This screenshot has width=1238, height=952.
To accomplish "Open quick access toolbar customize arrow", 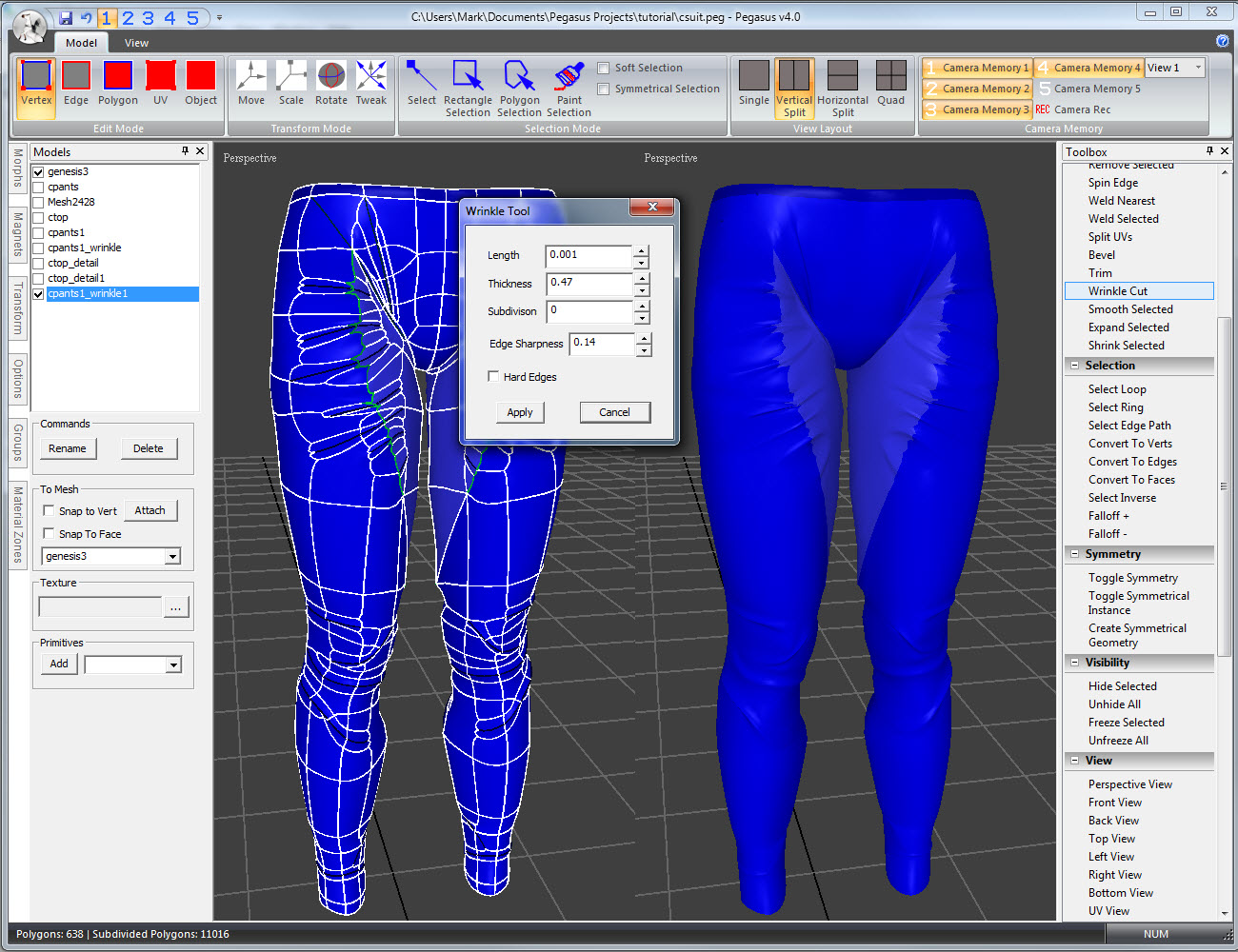I will tap(219, 18).
